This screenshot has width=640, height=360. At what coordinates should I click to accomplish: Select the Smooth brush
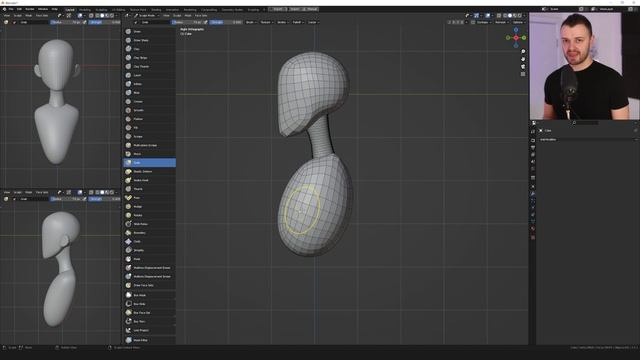point(149,110)
